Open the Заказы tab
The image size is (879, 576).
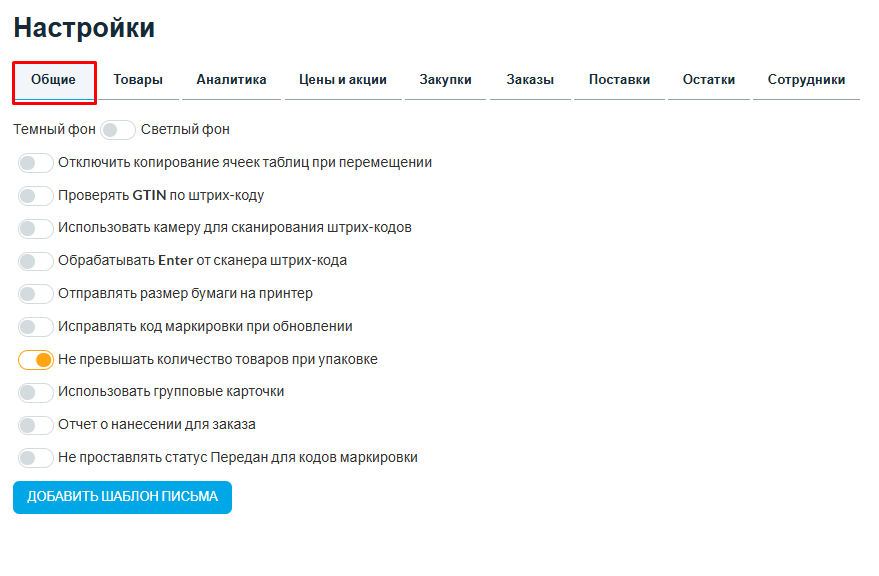(530, 80)
